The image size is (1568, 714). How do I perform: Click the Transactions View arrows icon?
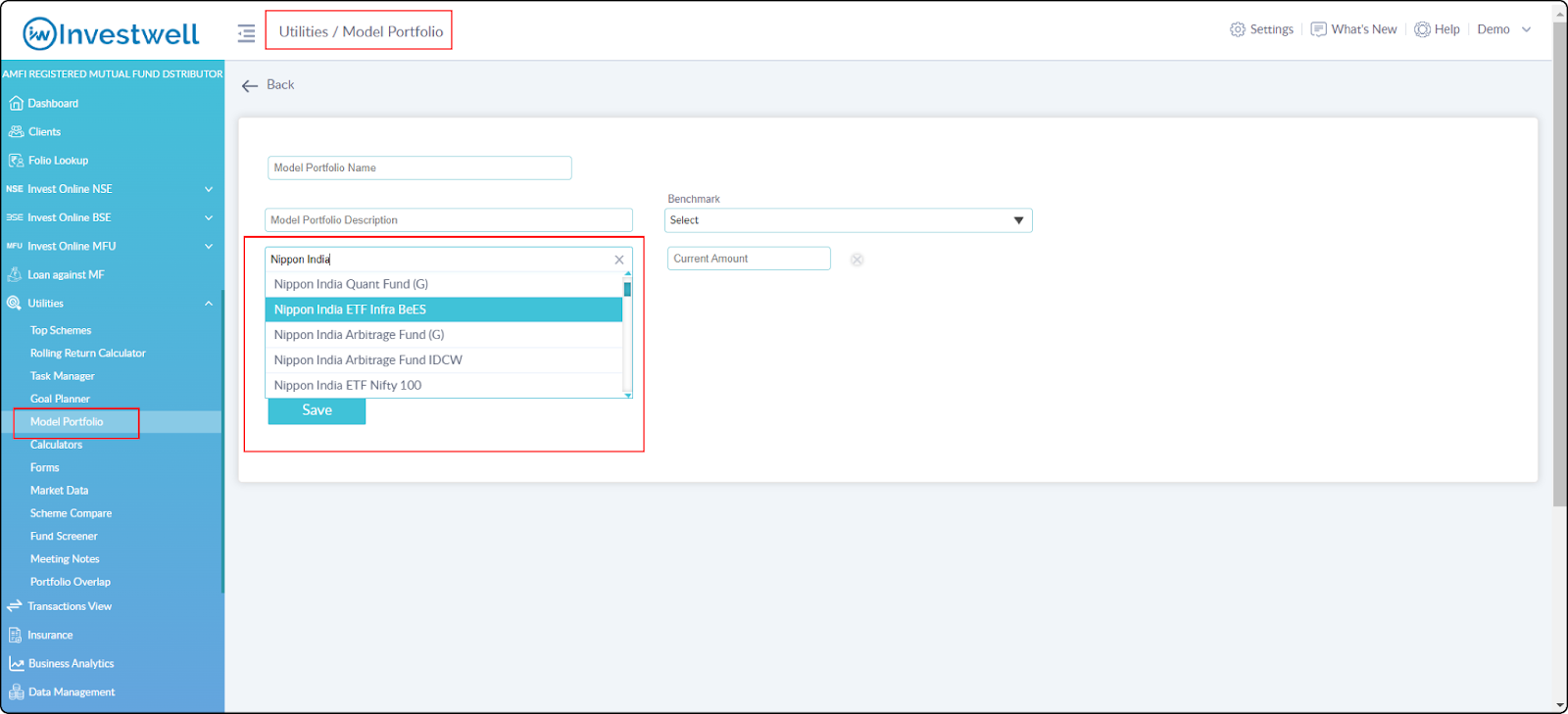[15, 606]
